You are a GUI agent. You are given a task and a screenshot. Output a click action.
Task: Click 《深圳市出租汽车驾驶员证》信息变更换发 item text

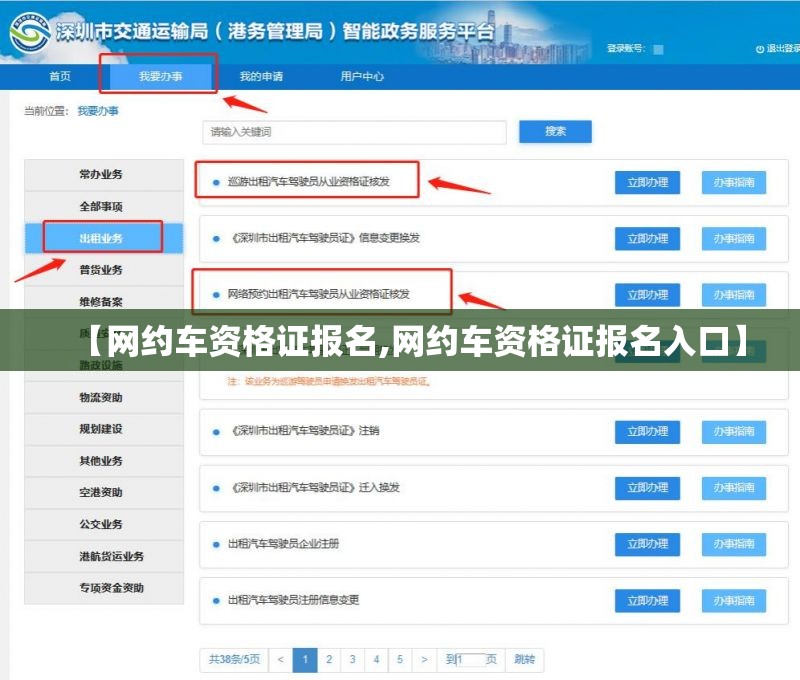coord(326,238)
